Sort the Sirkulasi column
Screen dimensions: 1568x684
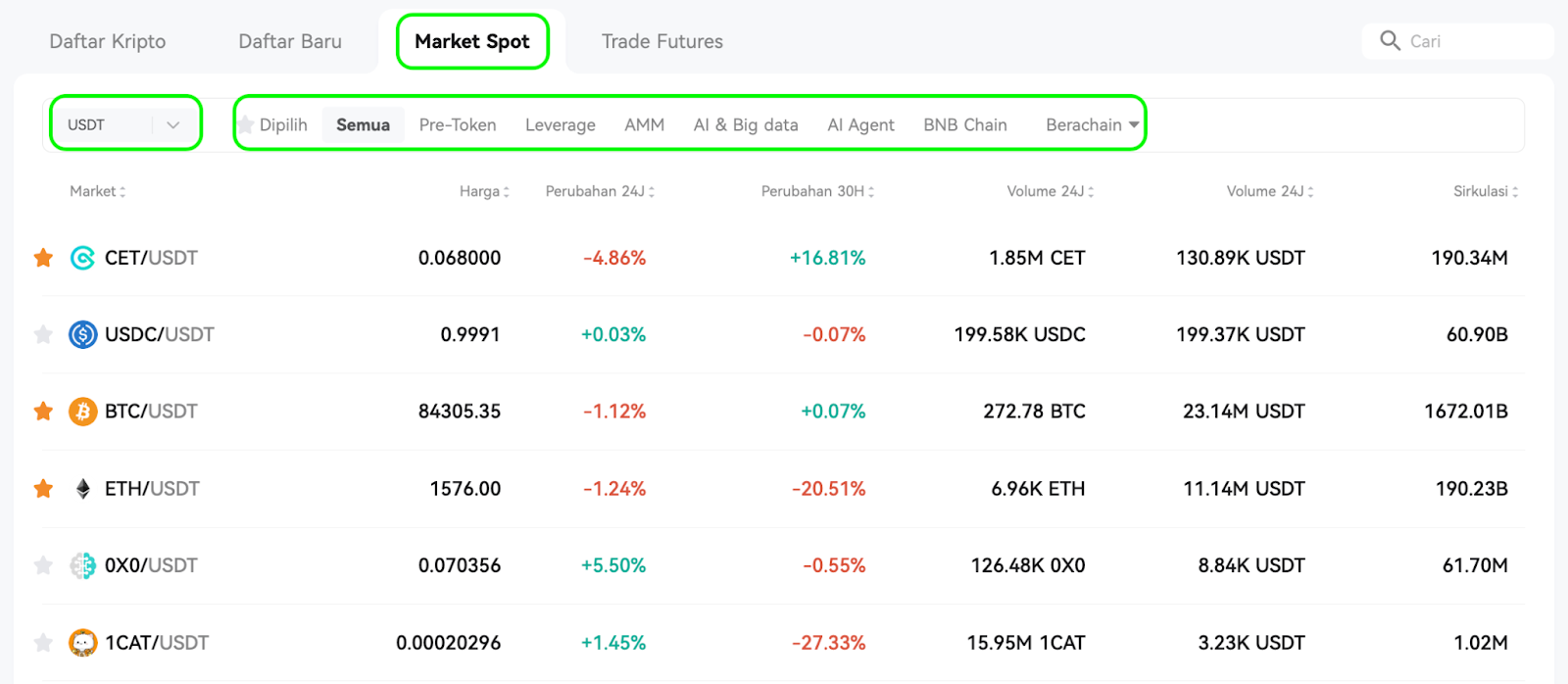tap(1486, 191)
